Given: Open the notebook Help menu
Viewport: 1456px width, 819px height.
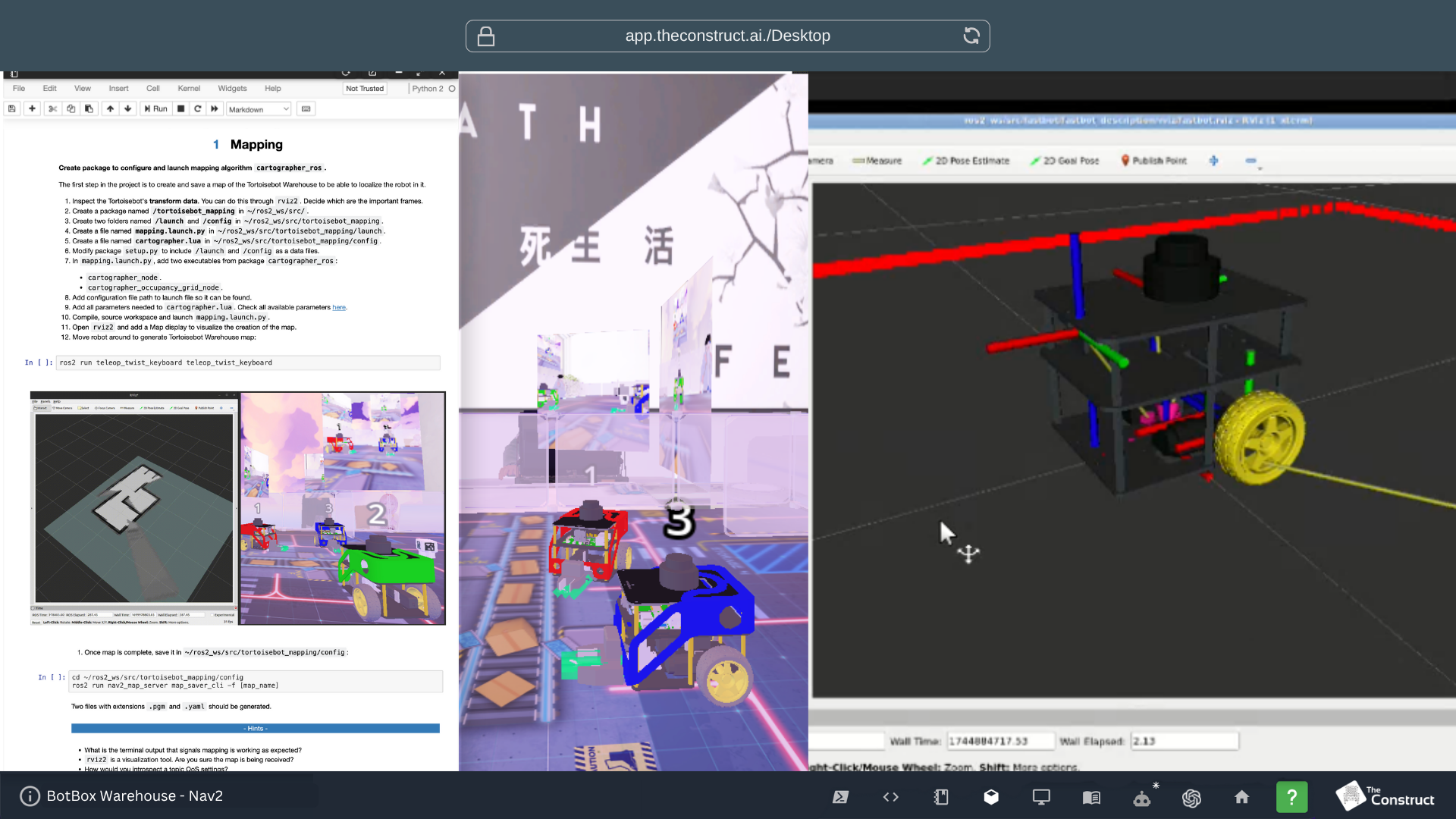Looking at the screenshot, I should point(273,89).
